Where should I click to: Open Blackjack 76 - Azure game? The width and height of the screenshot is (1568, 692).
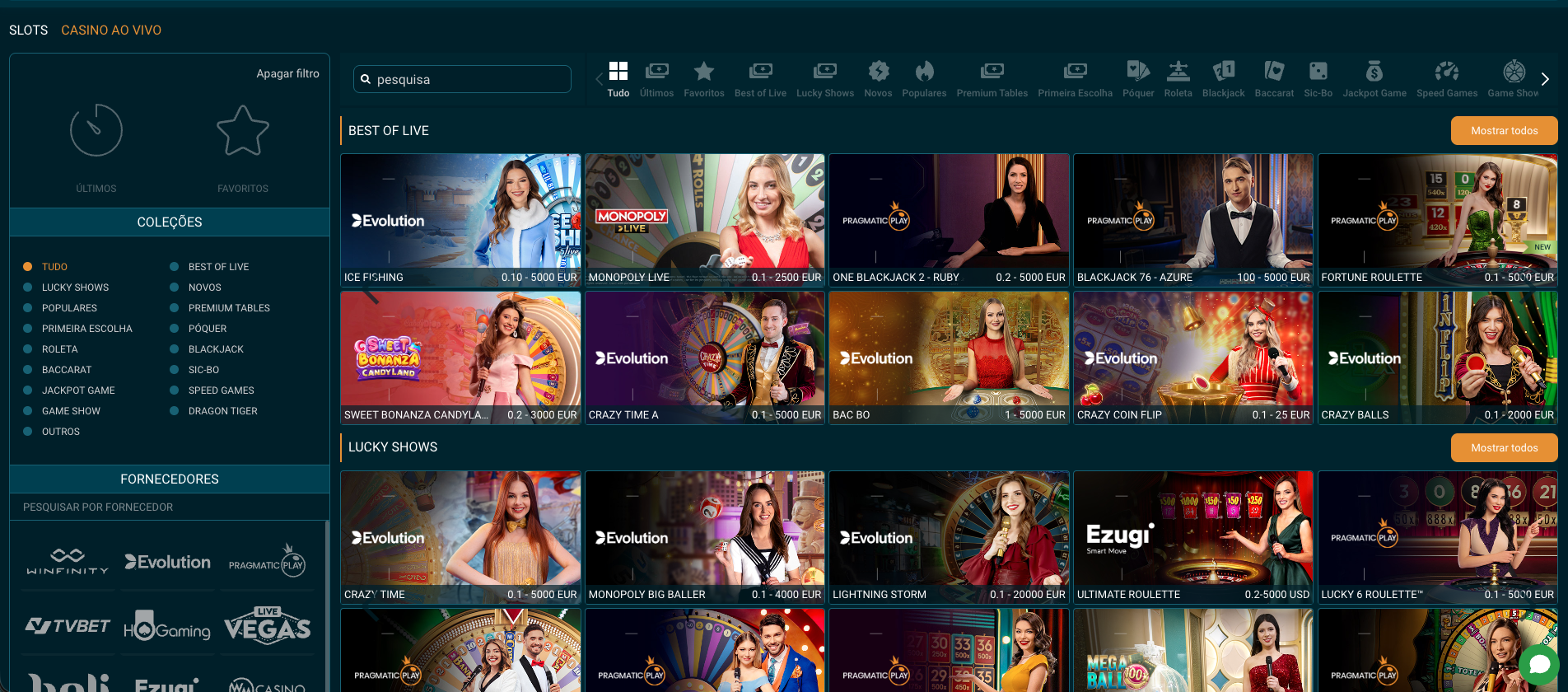tap(1193, 220)
